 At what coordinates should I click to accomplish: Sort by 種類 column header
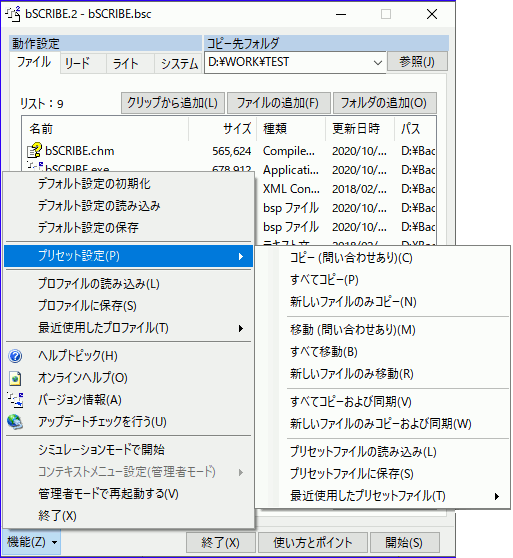click(x=291, y=128)
